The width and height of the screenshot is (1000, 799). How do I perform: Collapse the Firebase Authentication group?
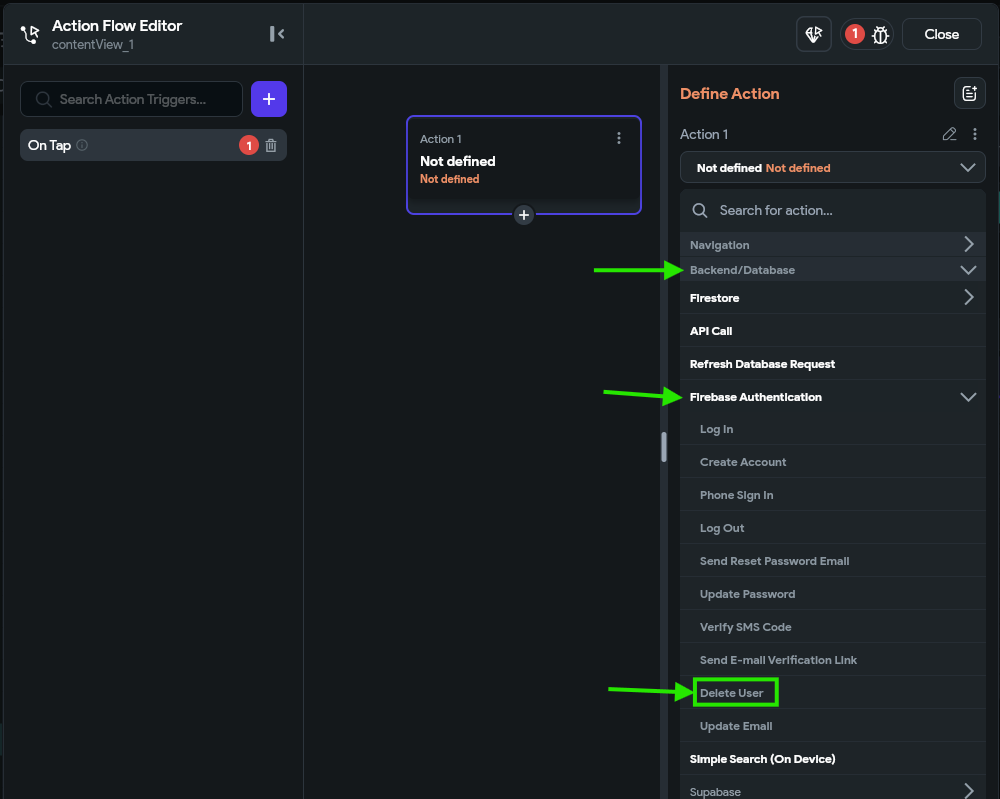(x=832, y=397)
